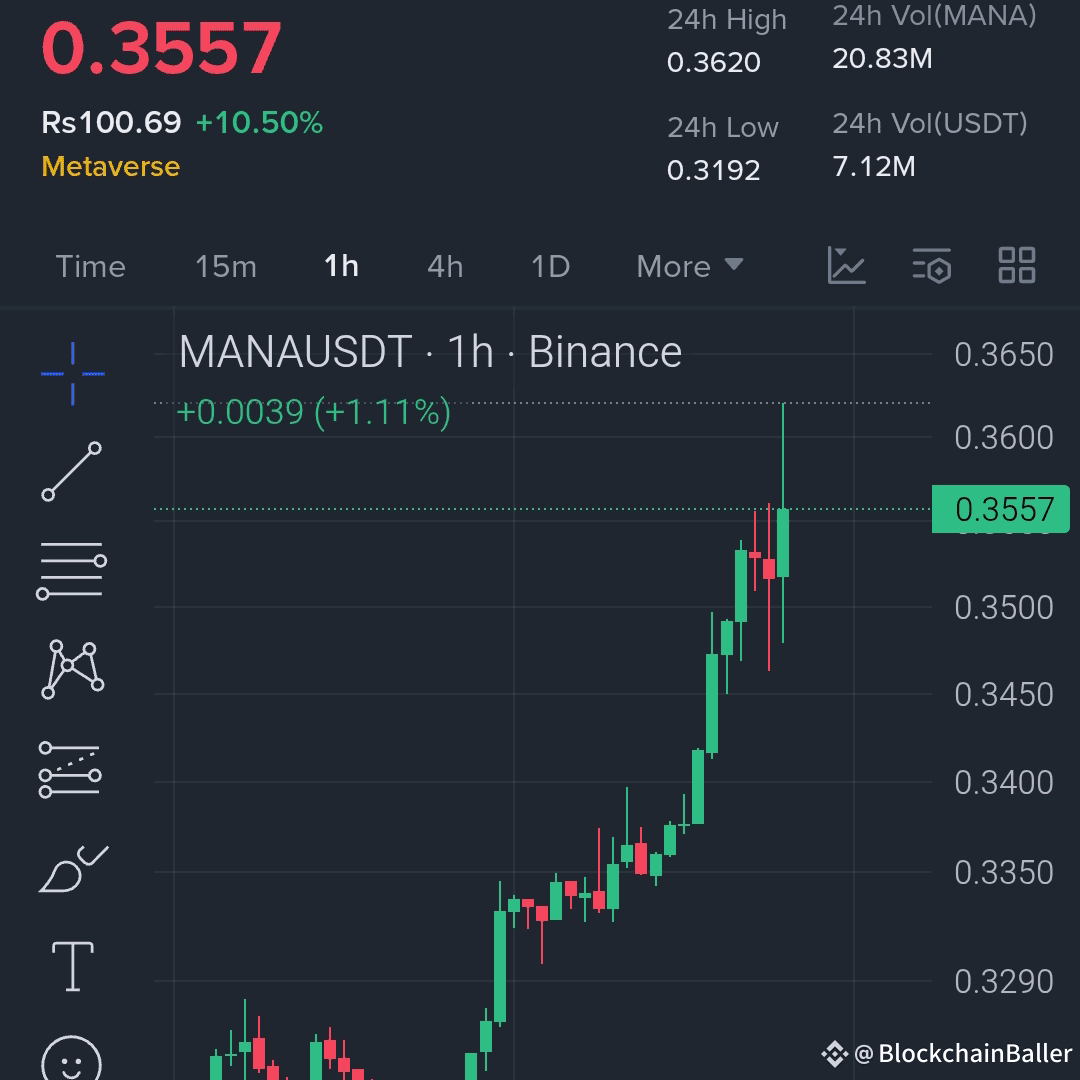Viewport: 1080px width, 1080px height.
Task: Open the Metaverse category link
Action: (110, 167)
